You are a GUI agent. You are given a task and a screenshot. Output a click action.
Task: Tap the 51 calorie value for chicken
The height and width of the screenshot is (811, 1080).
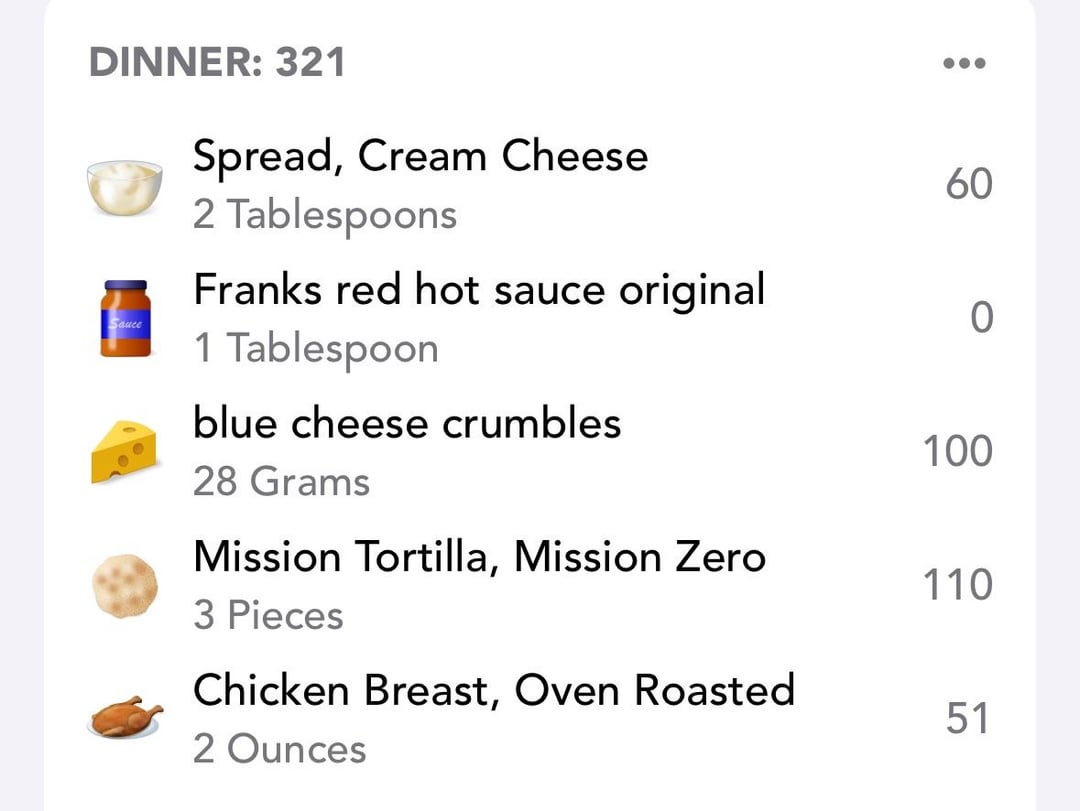coord(968,718)
